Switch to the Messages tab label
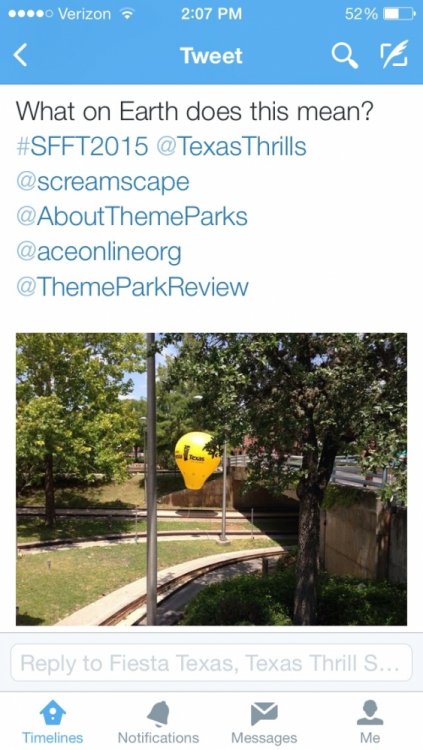Viewport: 423px width, 750px height. [264, 738]
